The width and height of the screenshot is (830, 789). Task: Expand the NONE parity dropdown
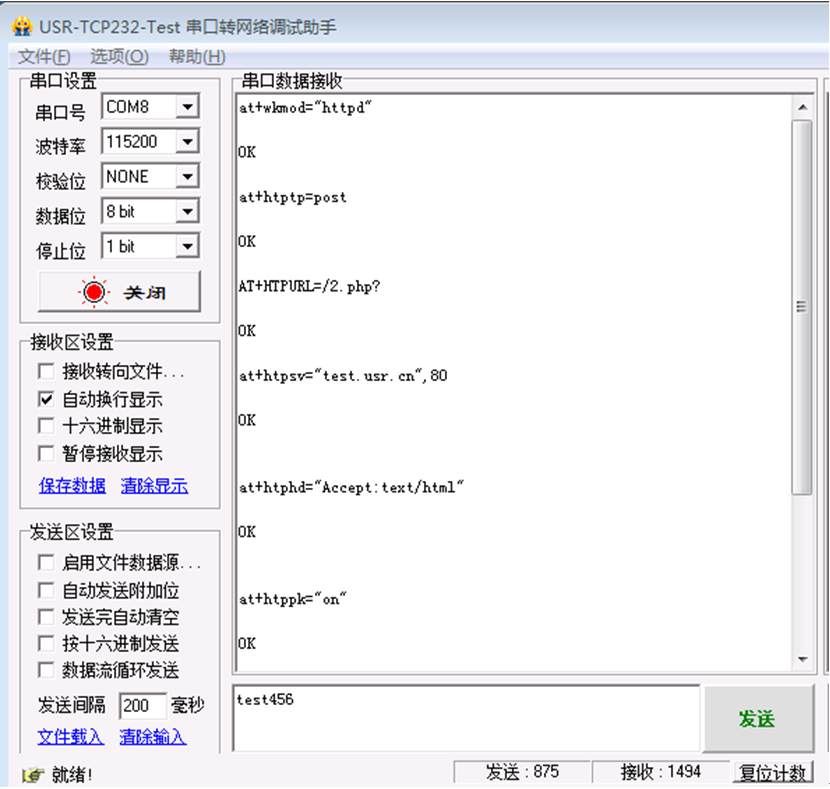[187, 177]
